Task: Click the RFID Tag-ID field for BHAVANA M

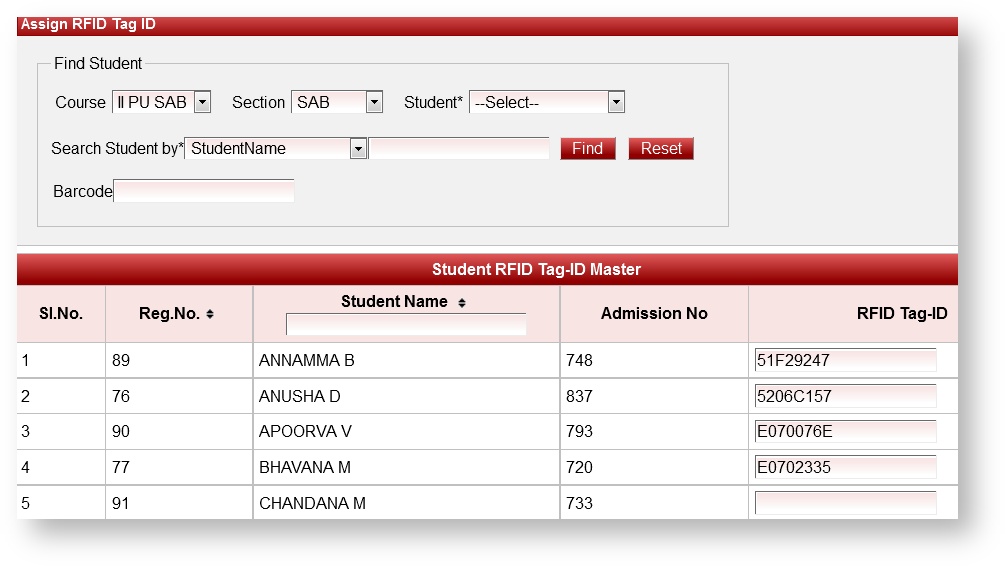Action: click(845, 467)
